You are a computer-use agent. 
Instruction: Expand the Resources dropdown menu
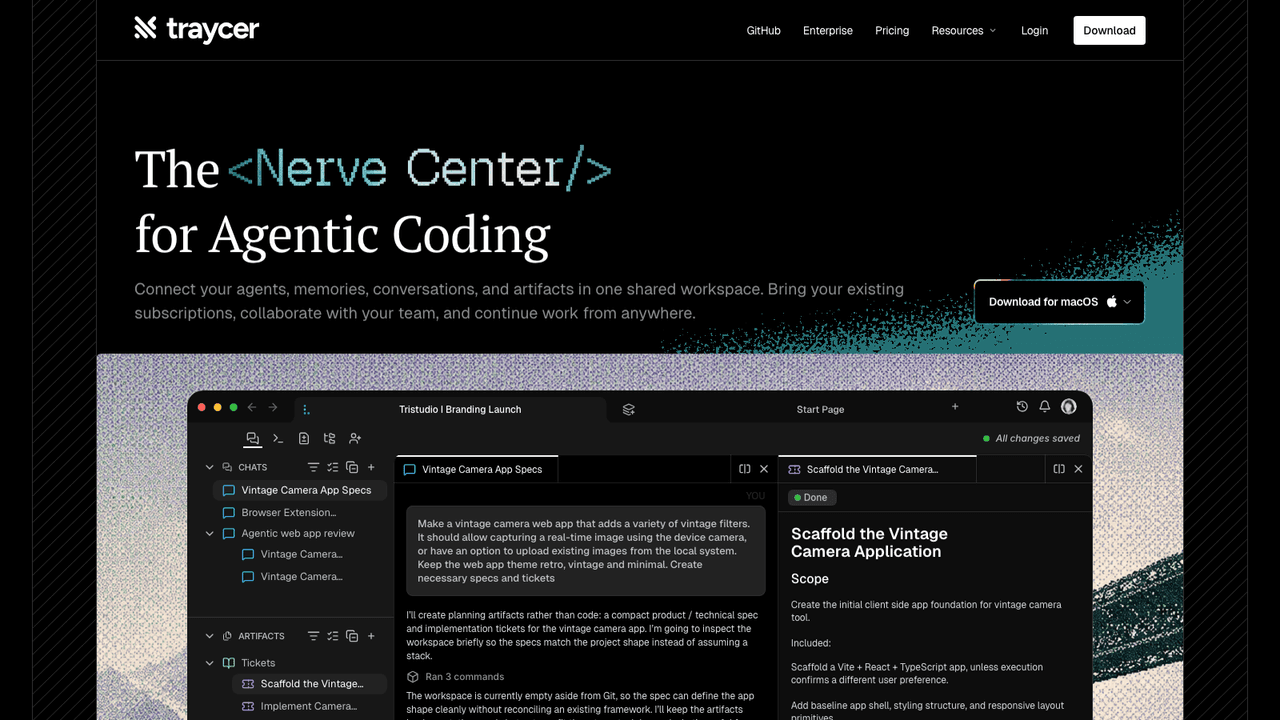pos(964,31)
